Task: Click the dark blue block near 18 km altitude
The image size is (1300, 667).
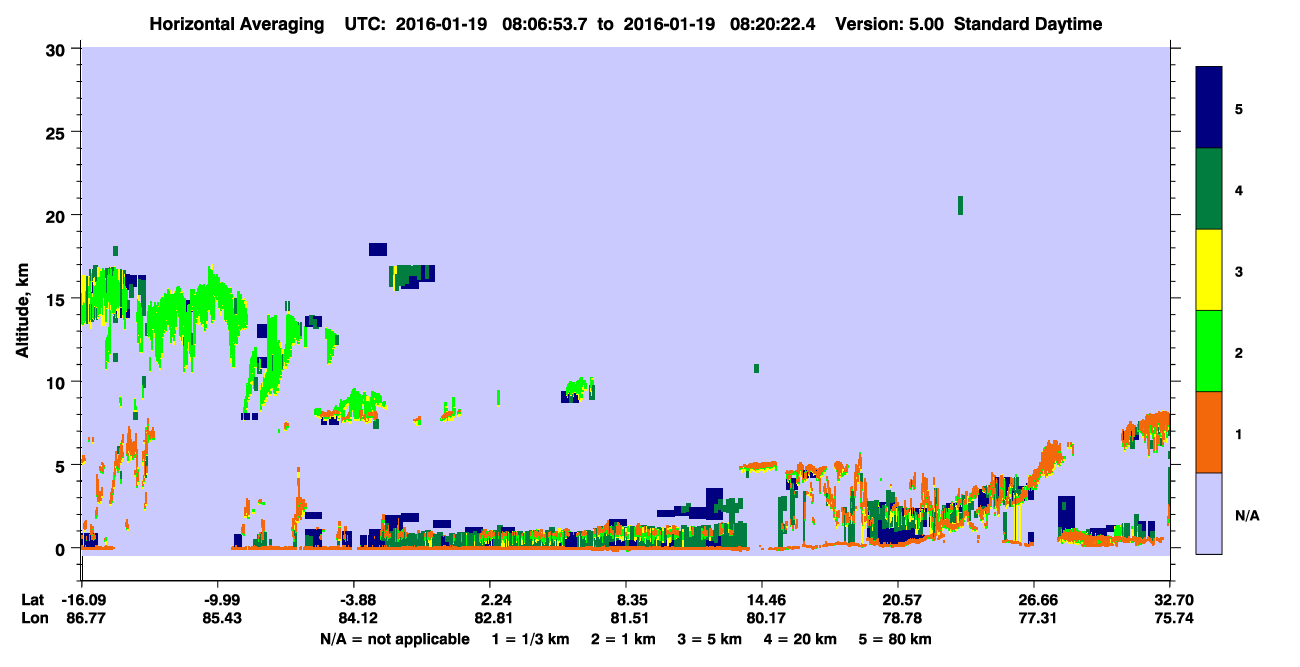Action: 378,249
